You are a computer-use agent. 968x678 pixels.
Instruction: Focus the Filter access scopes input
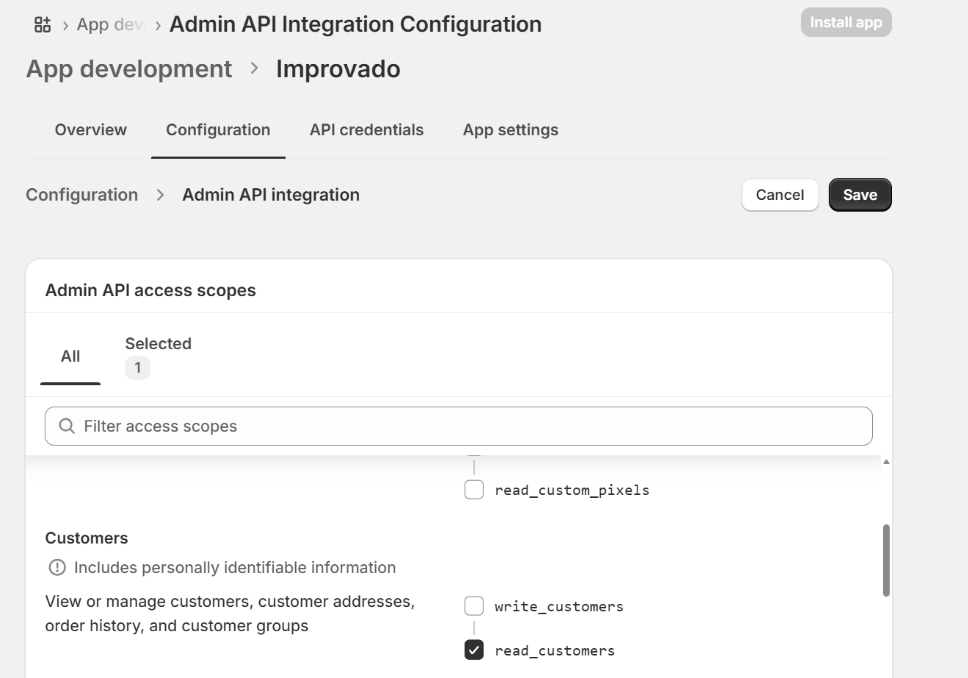(470, 426)
